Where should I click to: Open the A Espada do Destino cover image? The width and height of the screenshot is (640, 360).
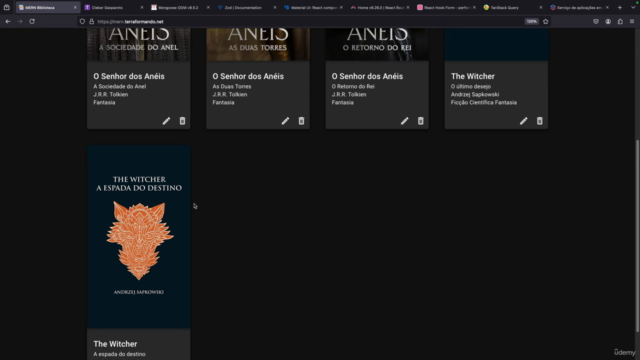(x=139, y=237)
